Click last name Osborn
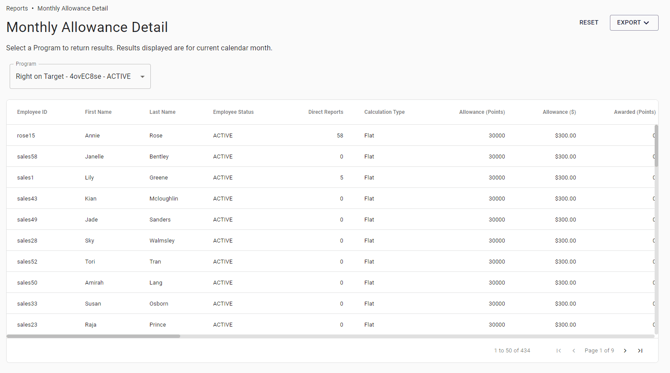Image resolution: width=670 pixels, height=373 pixels. [x=159, y=303]
